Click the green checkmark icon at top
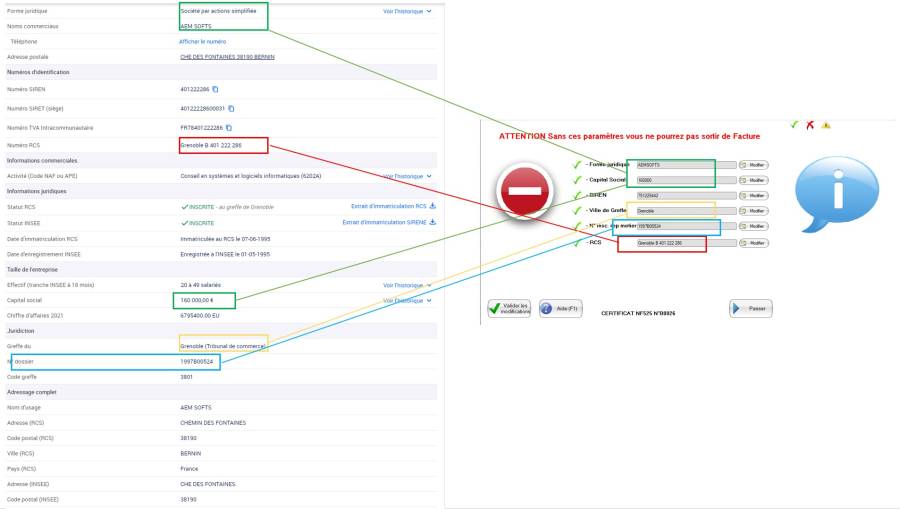The width and height of the screenshot is (900, 509). (x=794, y=125)
